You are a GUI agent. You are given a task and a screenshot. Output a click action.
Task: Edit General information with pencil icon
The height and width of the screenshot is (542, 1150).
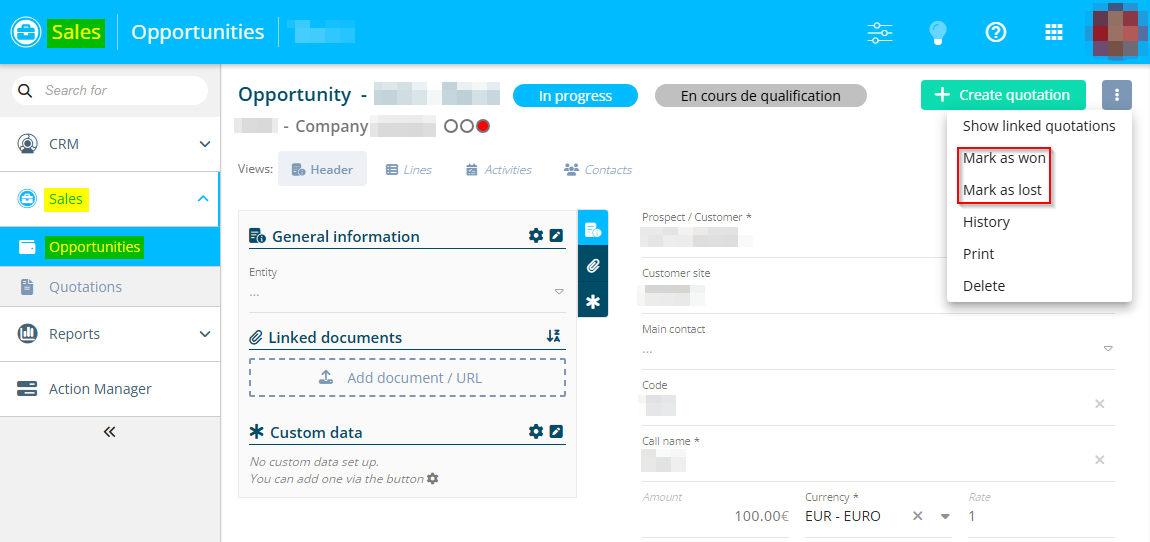[557, 236]
